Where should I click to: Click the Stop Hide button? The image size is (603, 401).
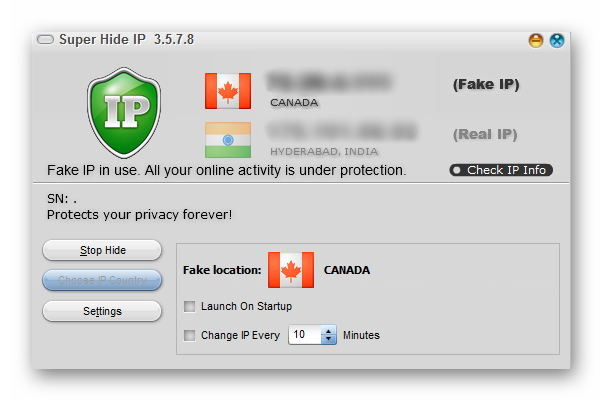102,250
